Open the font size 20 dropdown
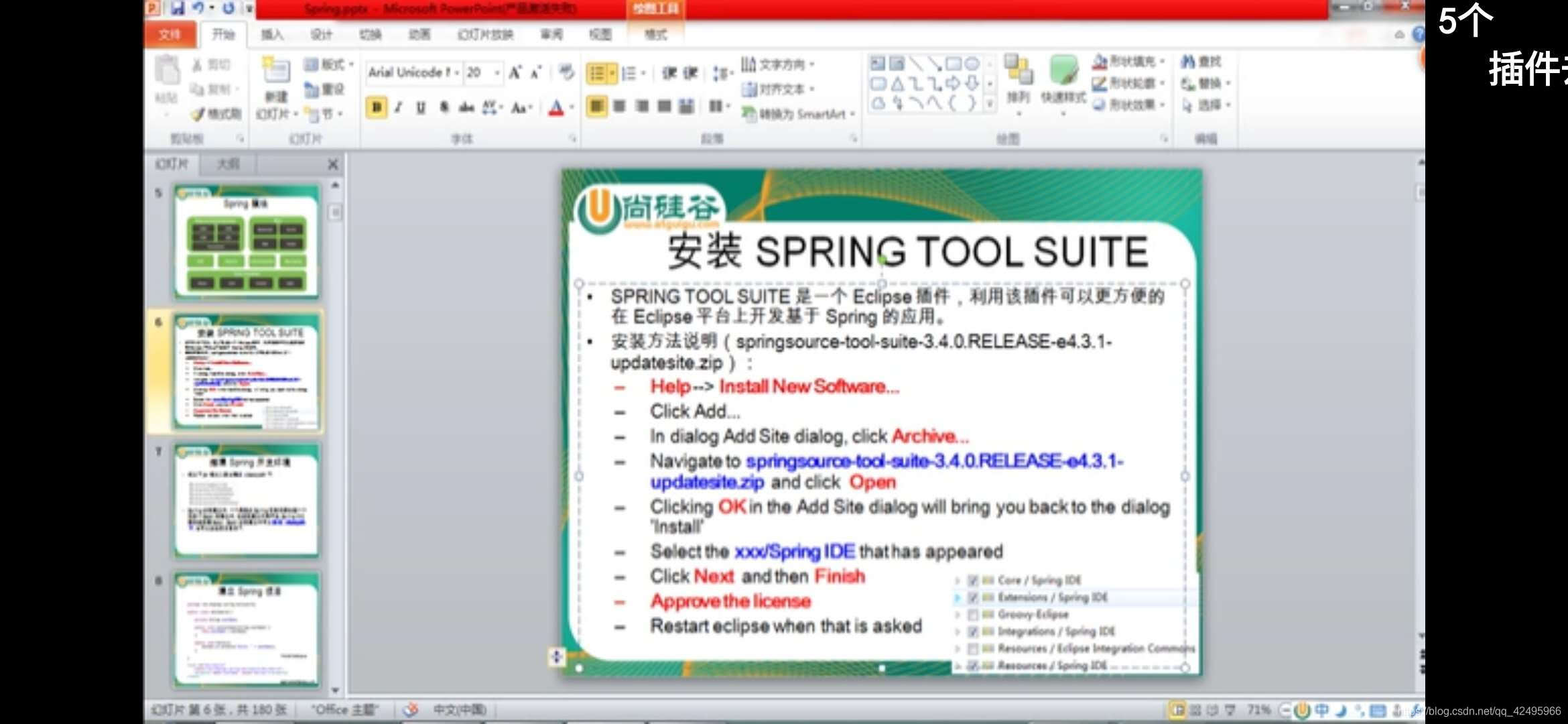Image resolution: width=1568 pixels, height=724 pixels. 498,72
